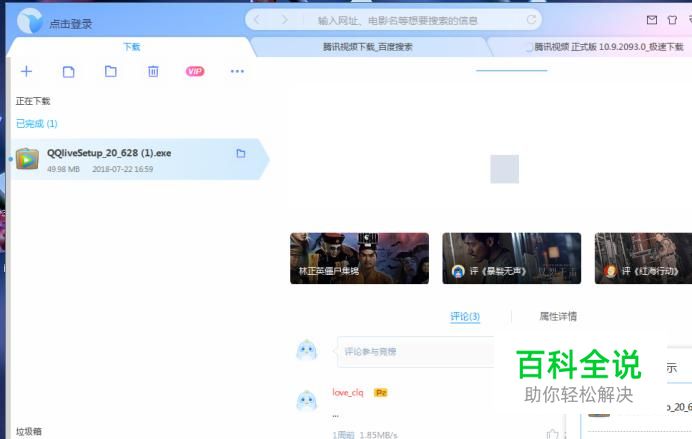Image resolution: width=692 pixels, height=439 pixels.
Task: Click the Xunlei bird logo avatar
Action: tap(30, 21)
